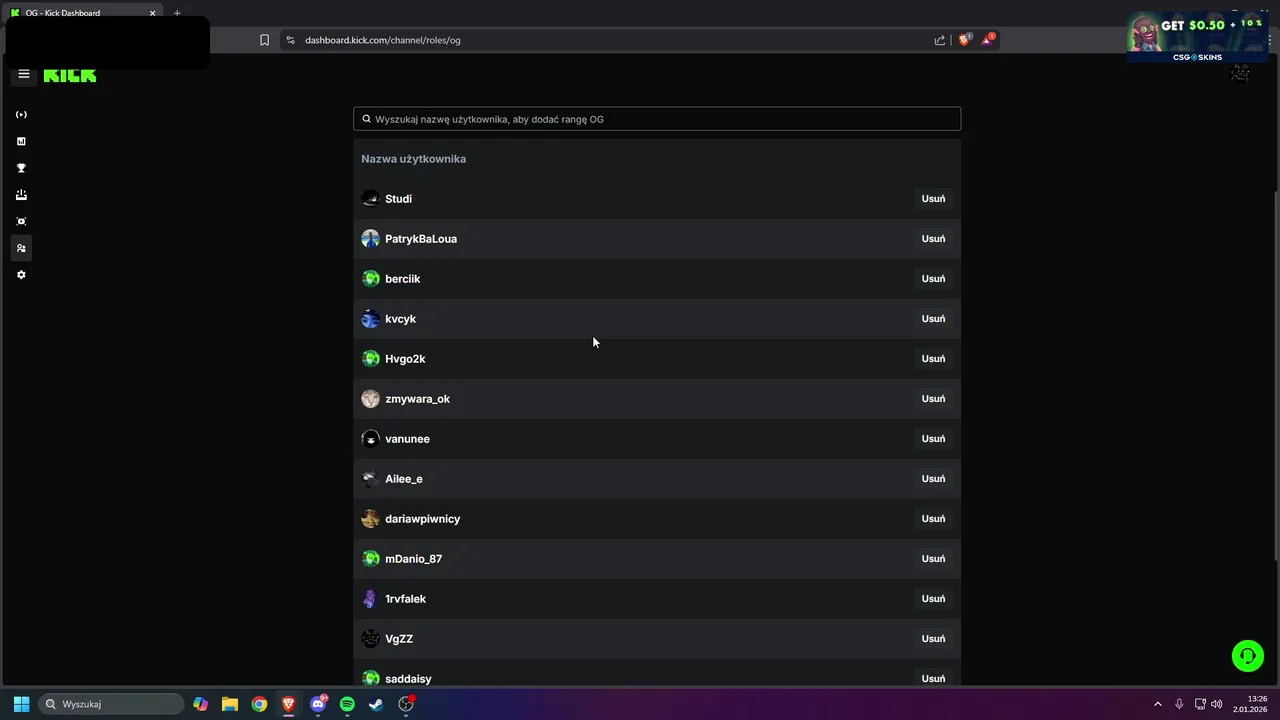This screenshot has height=720, width=1280.
Task: Click the browser address bar URL
Action: tap(383, 40)
